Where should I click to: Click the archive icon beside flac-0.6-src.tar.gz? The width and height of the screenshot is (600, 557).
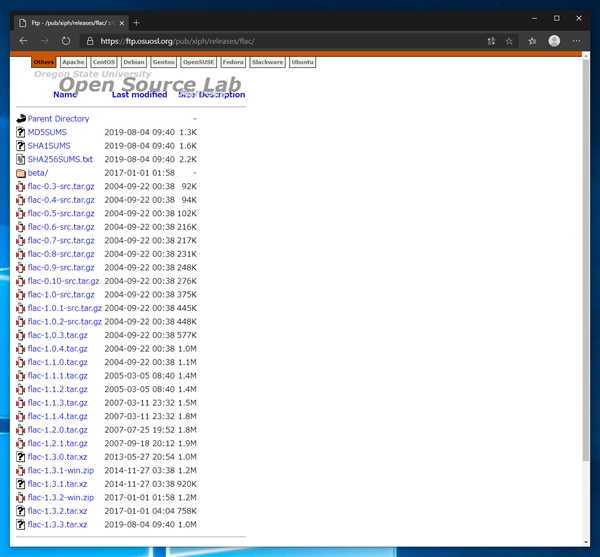21,227
